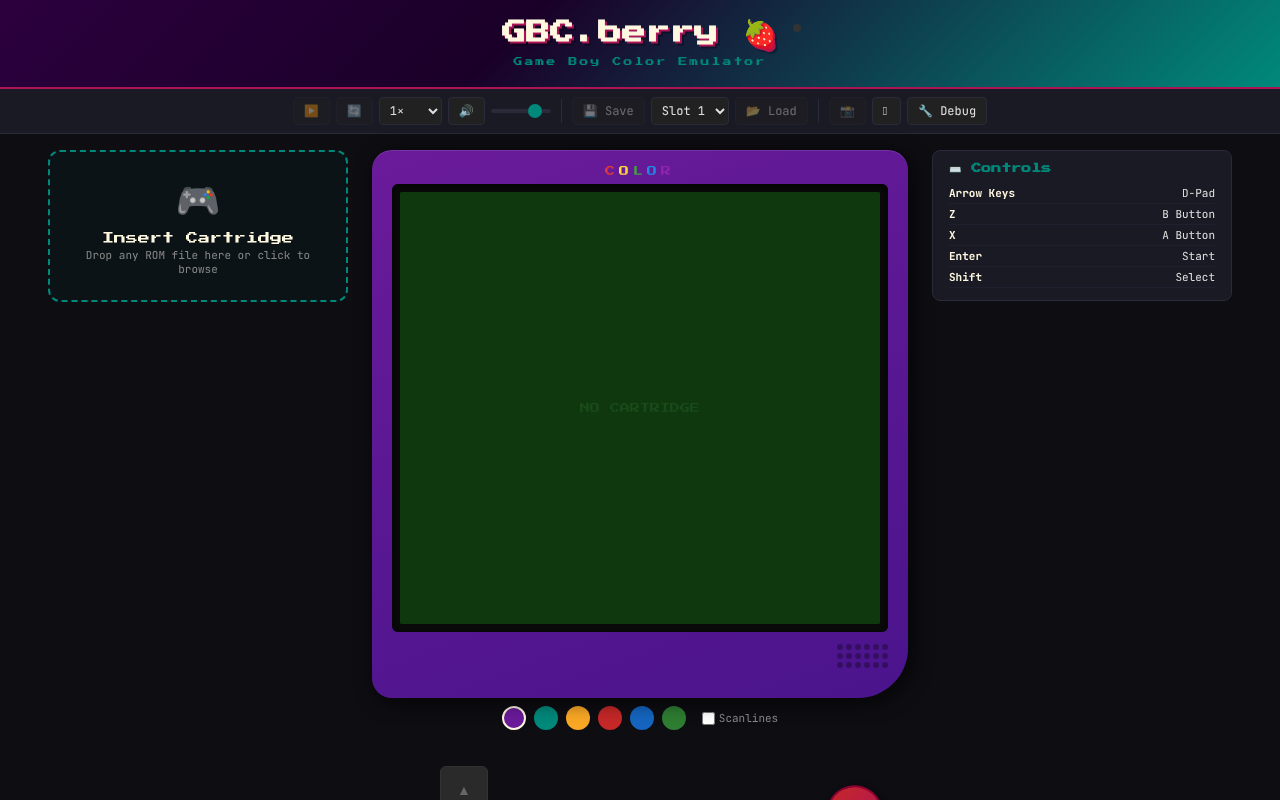Click the Save state floppy disk icon

pos(608,111)
